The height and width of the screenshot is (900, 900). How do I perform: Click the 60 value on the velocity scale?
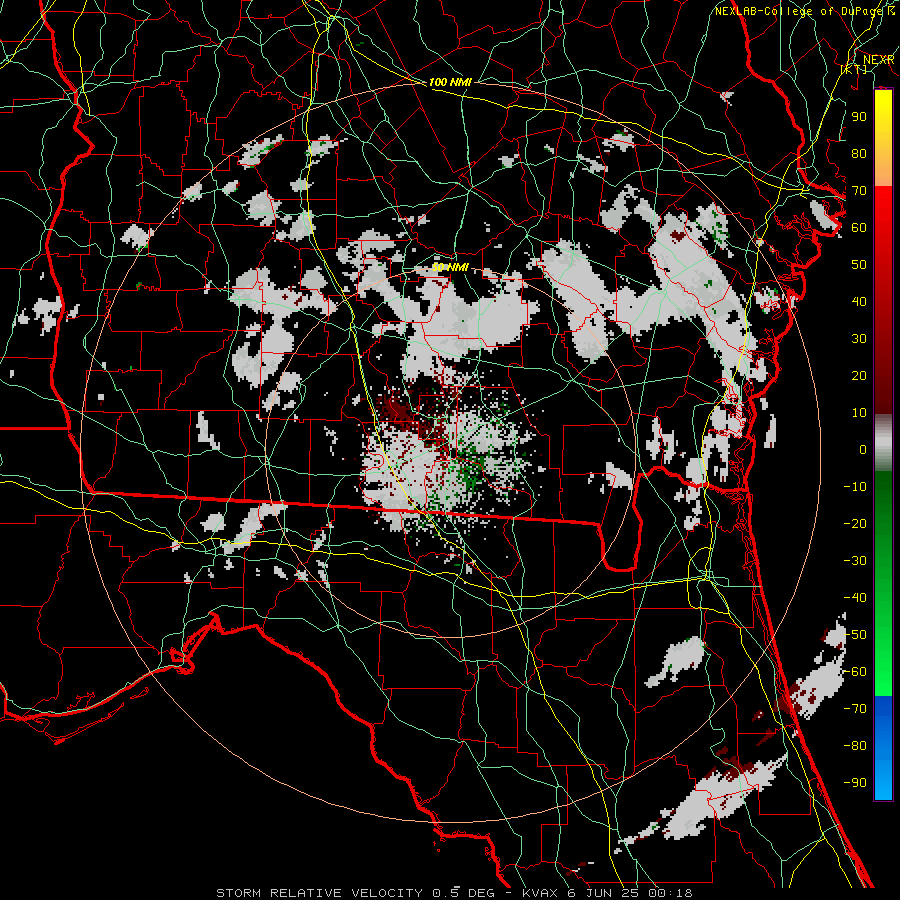(859, 227)
